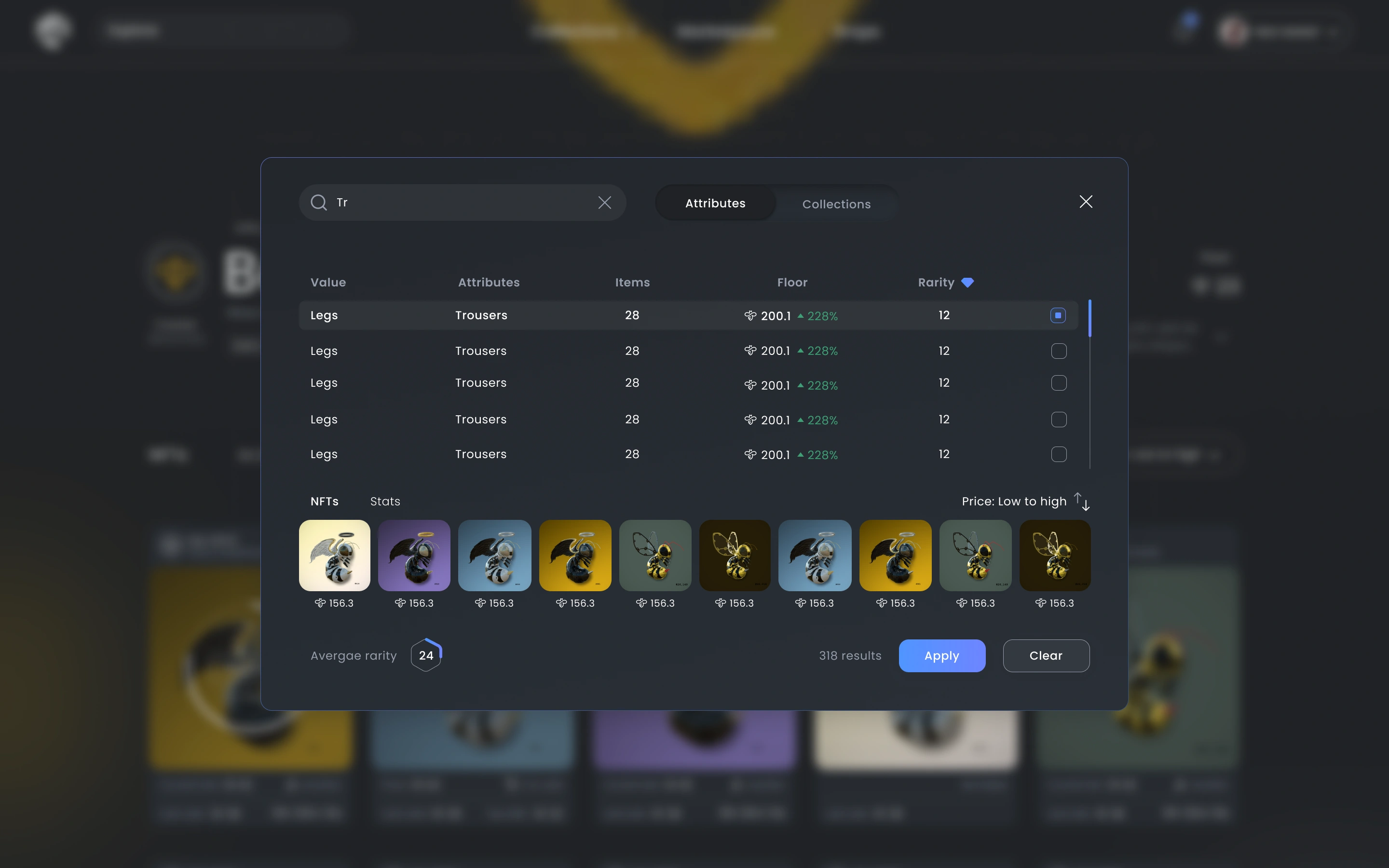1389x868 pixels.
Task: Select the purple background NFT thumbnail
Action: (x=414, y=555)
